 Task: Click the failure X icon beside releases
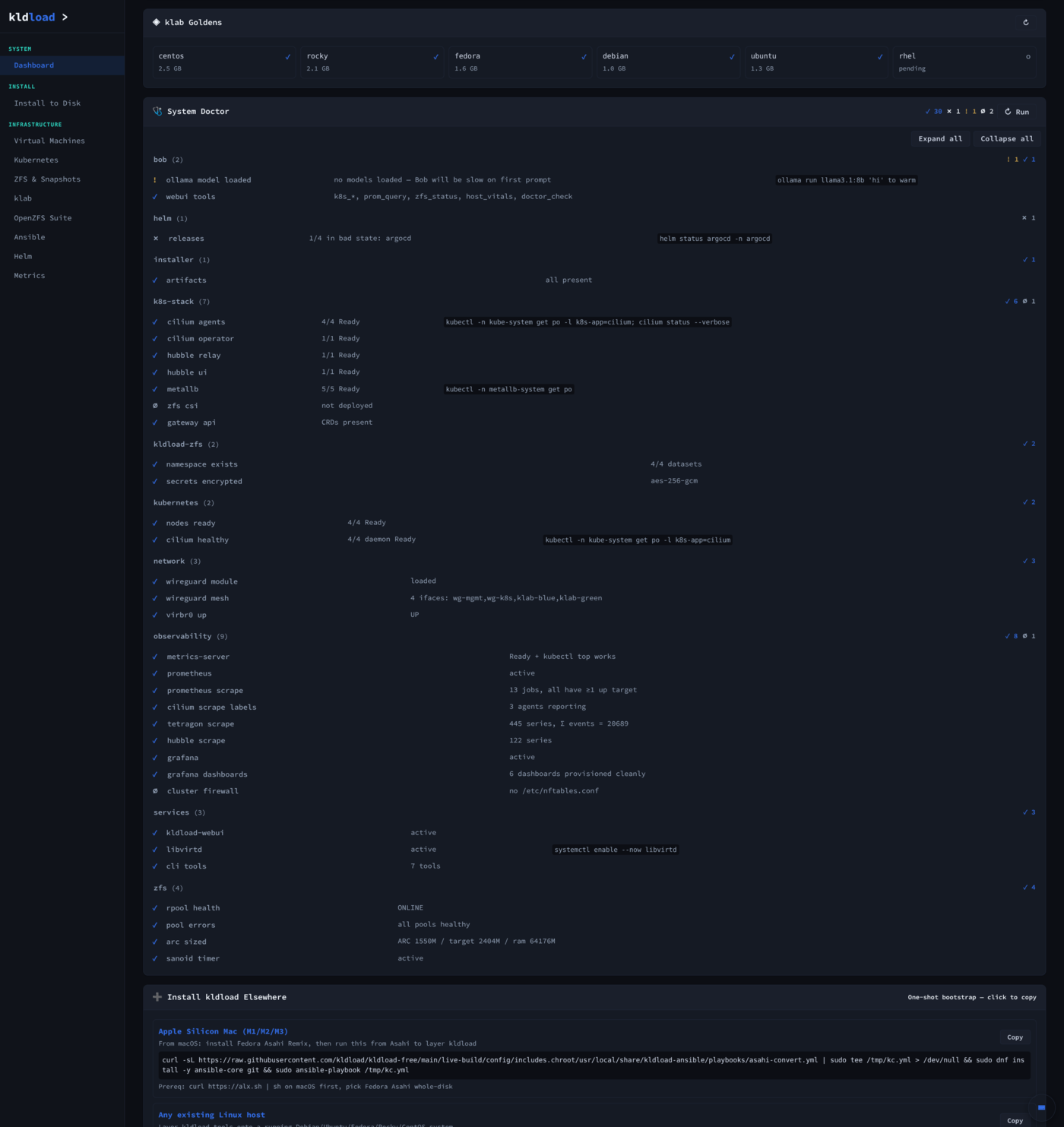pyautogui.click(x=156, y=239)
